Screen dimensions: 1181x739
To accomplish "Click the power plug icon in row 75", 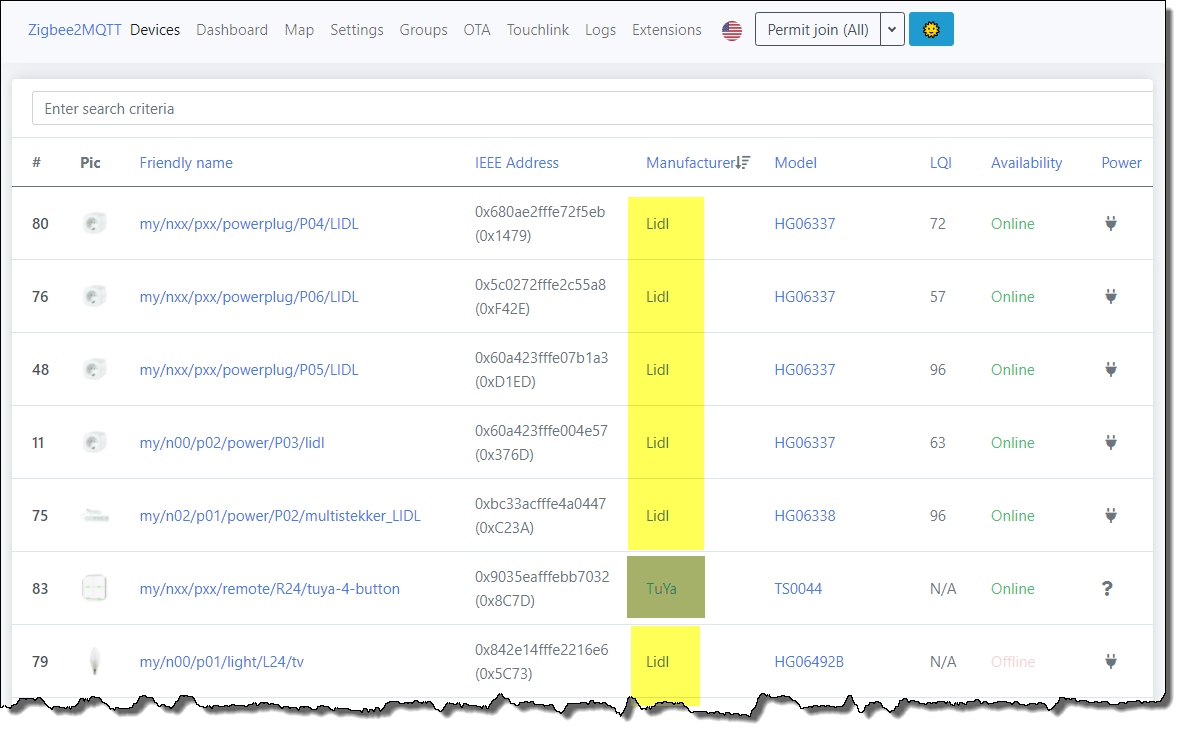I will point(1110,515).
